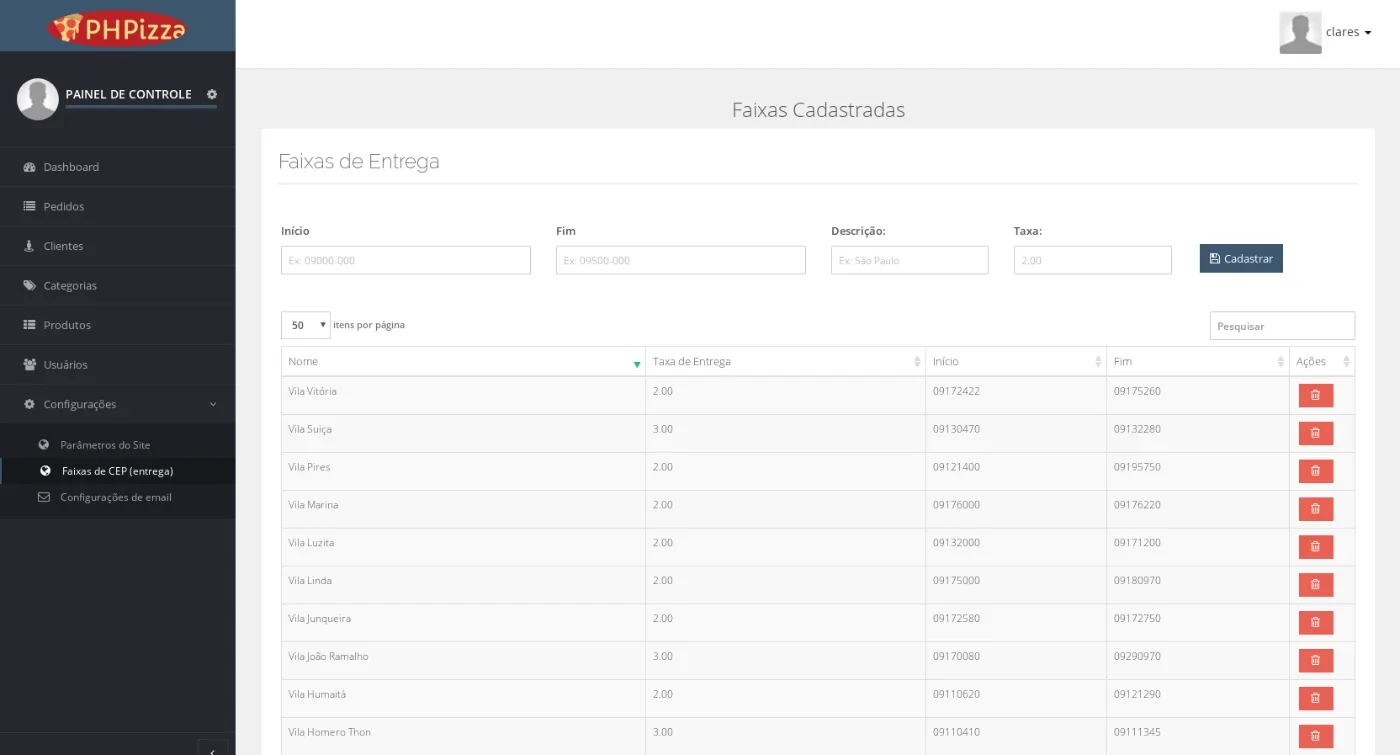Delete the Vila Homero Thon row
The height and width of the screenshot is (755, 1400).
pos(1315,736)
